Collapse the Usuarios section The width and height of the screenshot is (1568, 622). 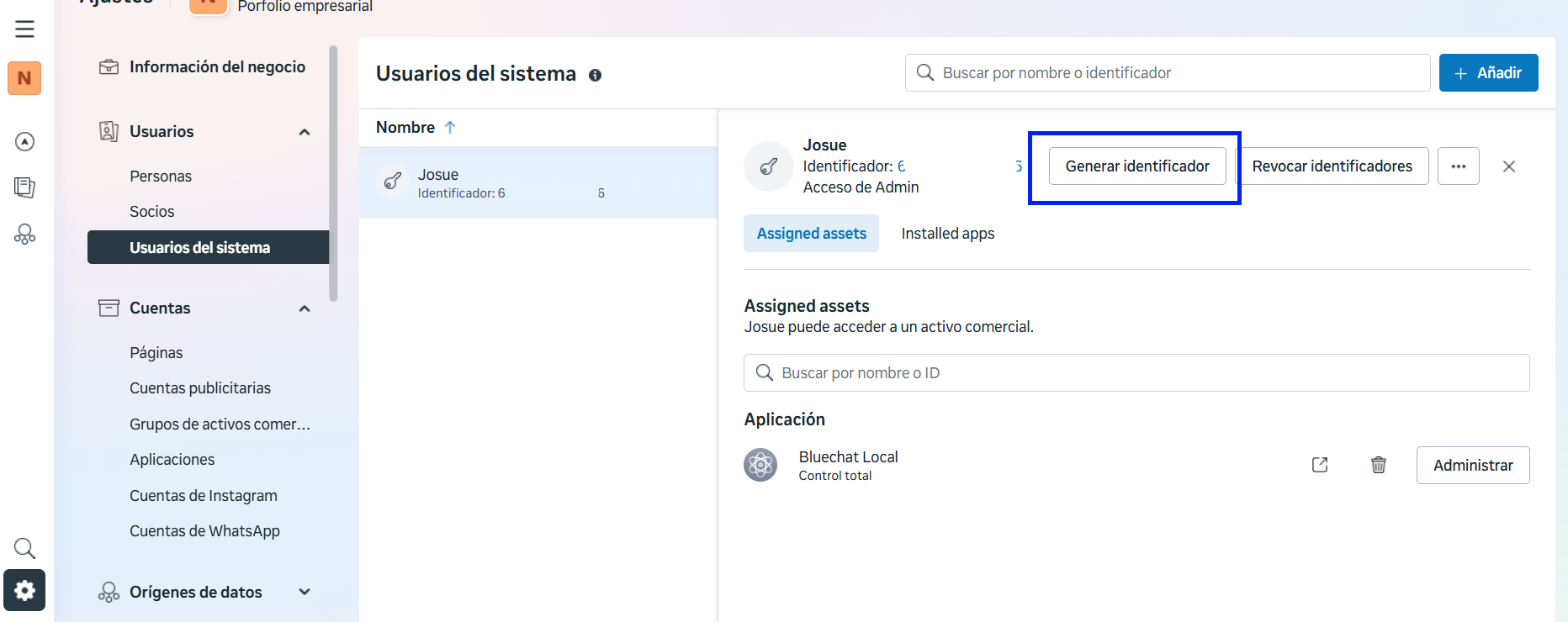coord(305,132)
